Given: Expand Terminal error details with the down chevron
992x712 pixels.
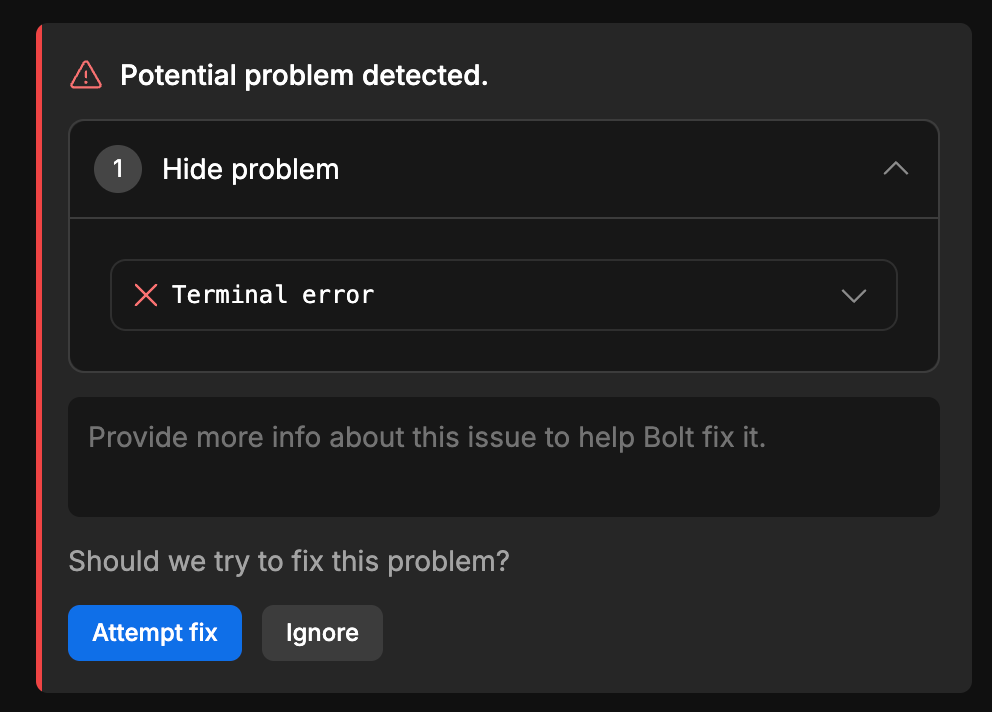Looking at the screenshot, I should [x=853, y=295].
